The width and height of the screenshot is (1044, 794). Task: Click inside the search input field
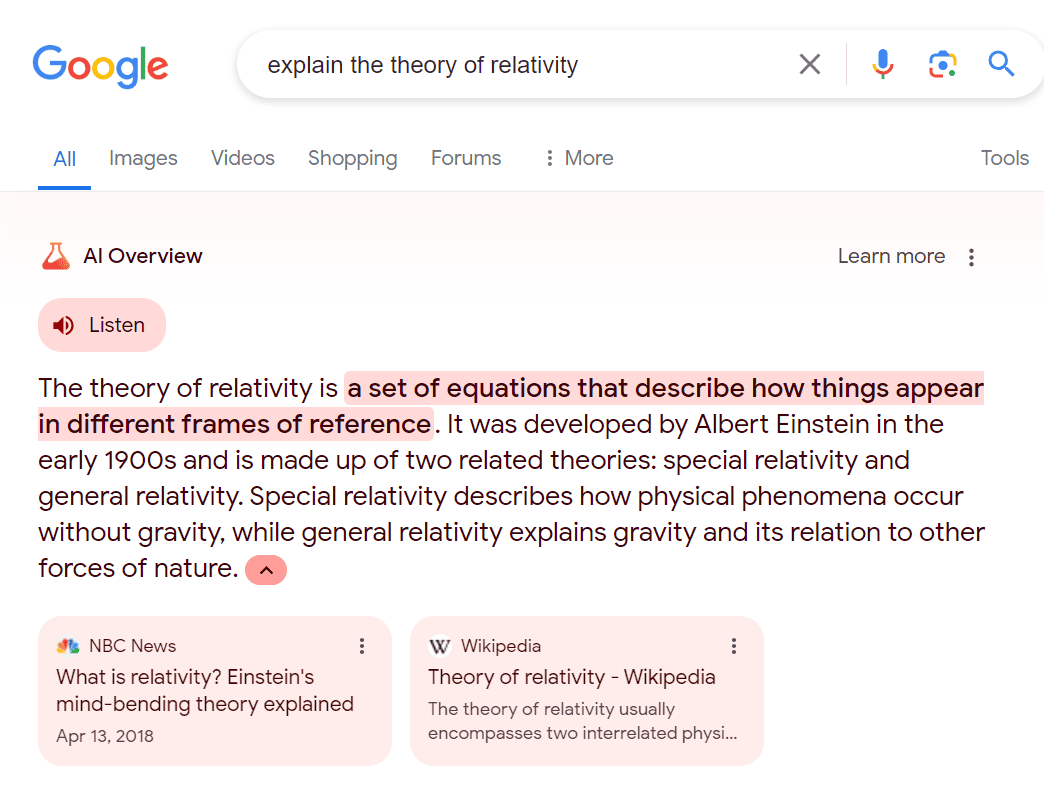coord(500,64)
